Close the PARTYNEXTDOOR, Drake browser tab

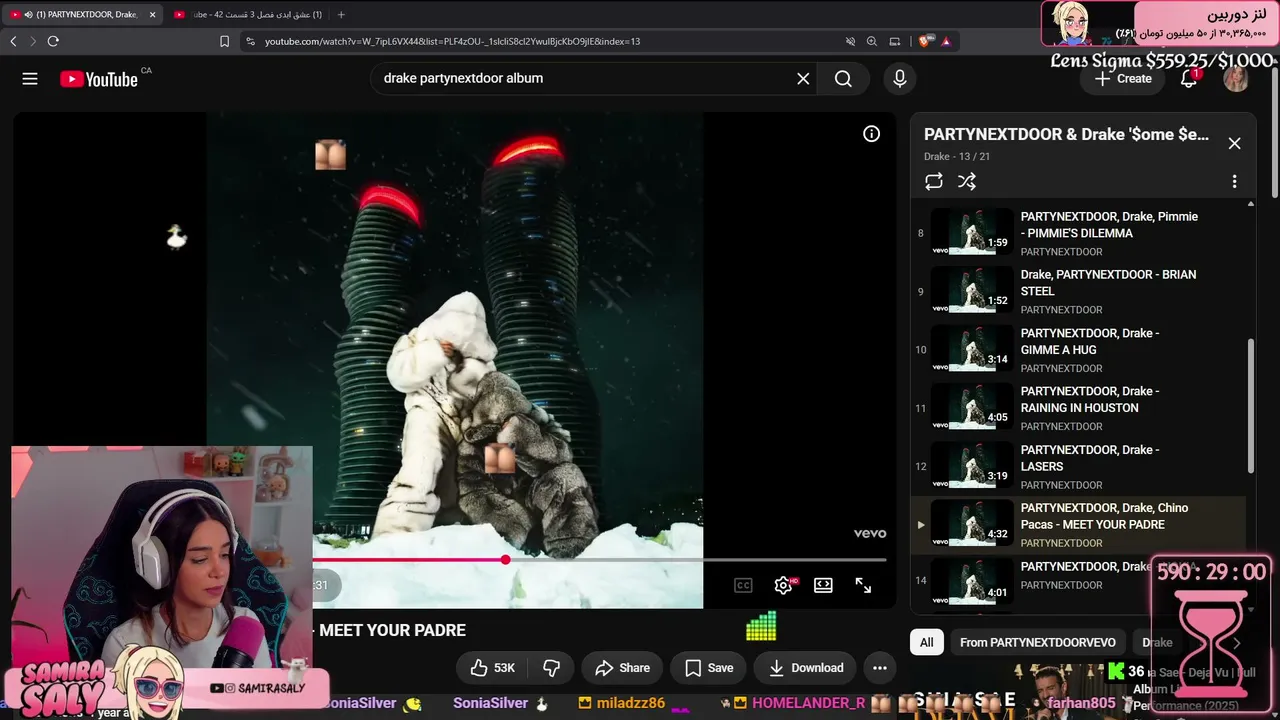[153, 14]
